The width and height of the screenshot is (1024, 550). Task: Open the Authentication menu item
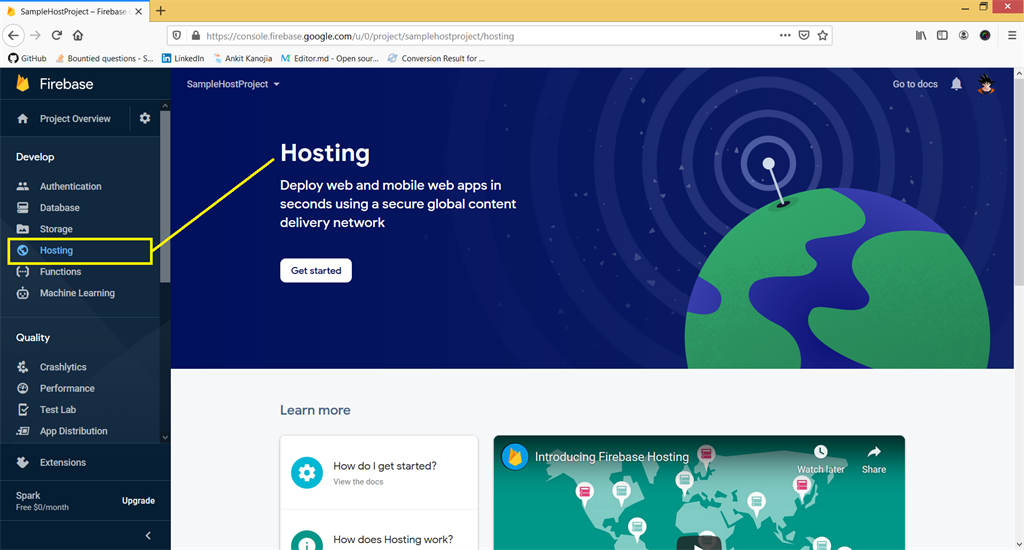click(x=71, y=186)
